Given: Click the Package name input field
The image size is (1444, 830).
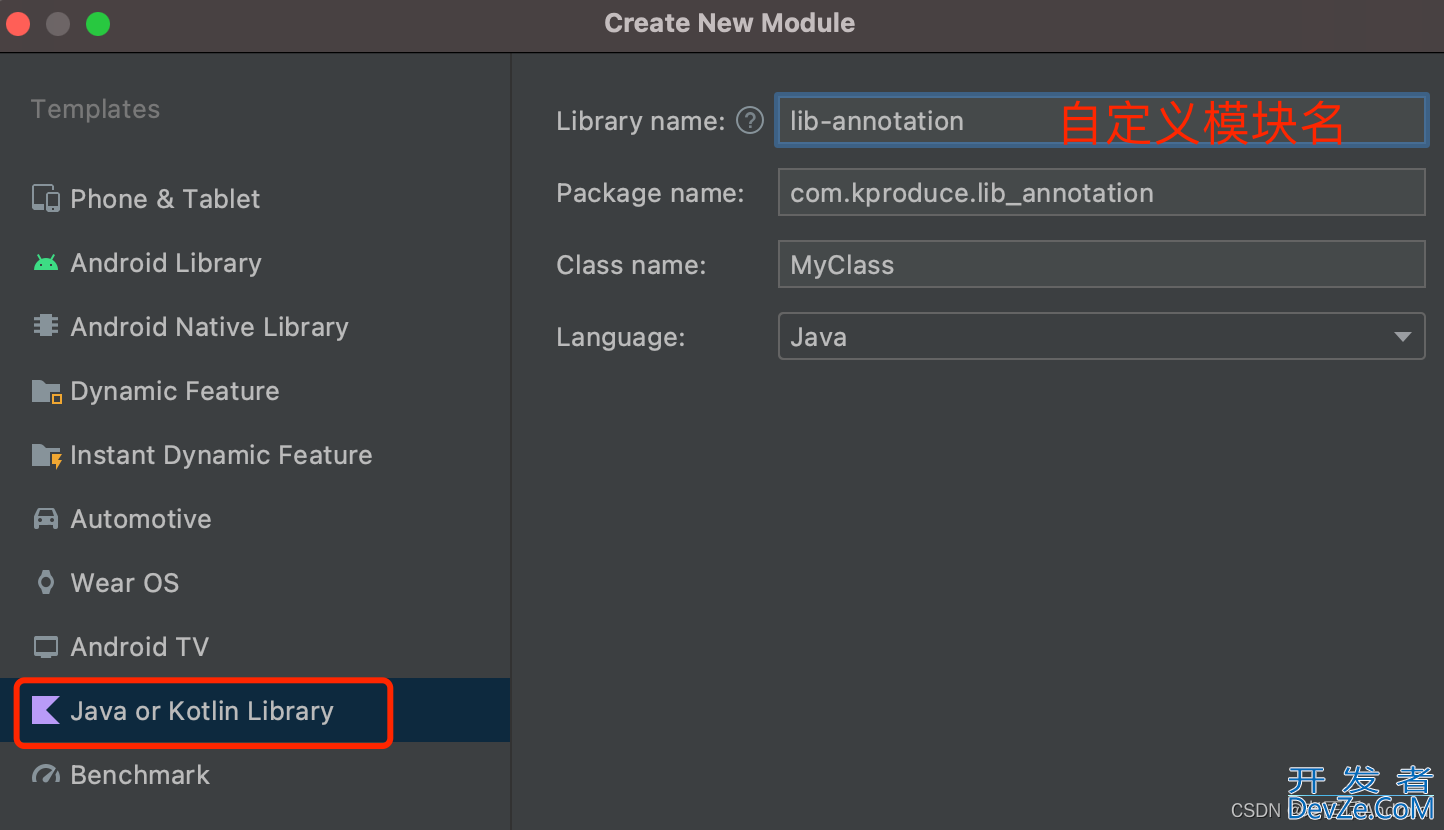Looking at the screenshot, I should (x=1100, y=193).
